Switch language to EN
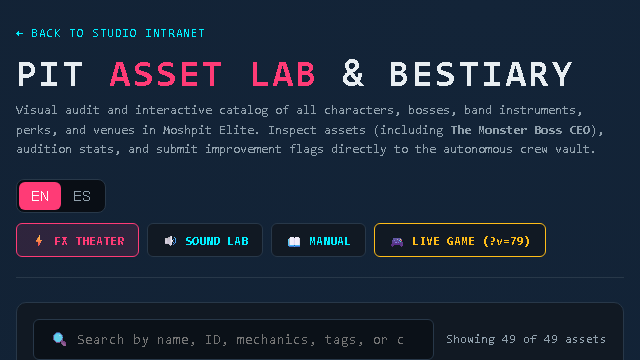Viewport: 640px width, 360px height. (40, 196)
